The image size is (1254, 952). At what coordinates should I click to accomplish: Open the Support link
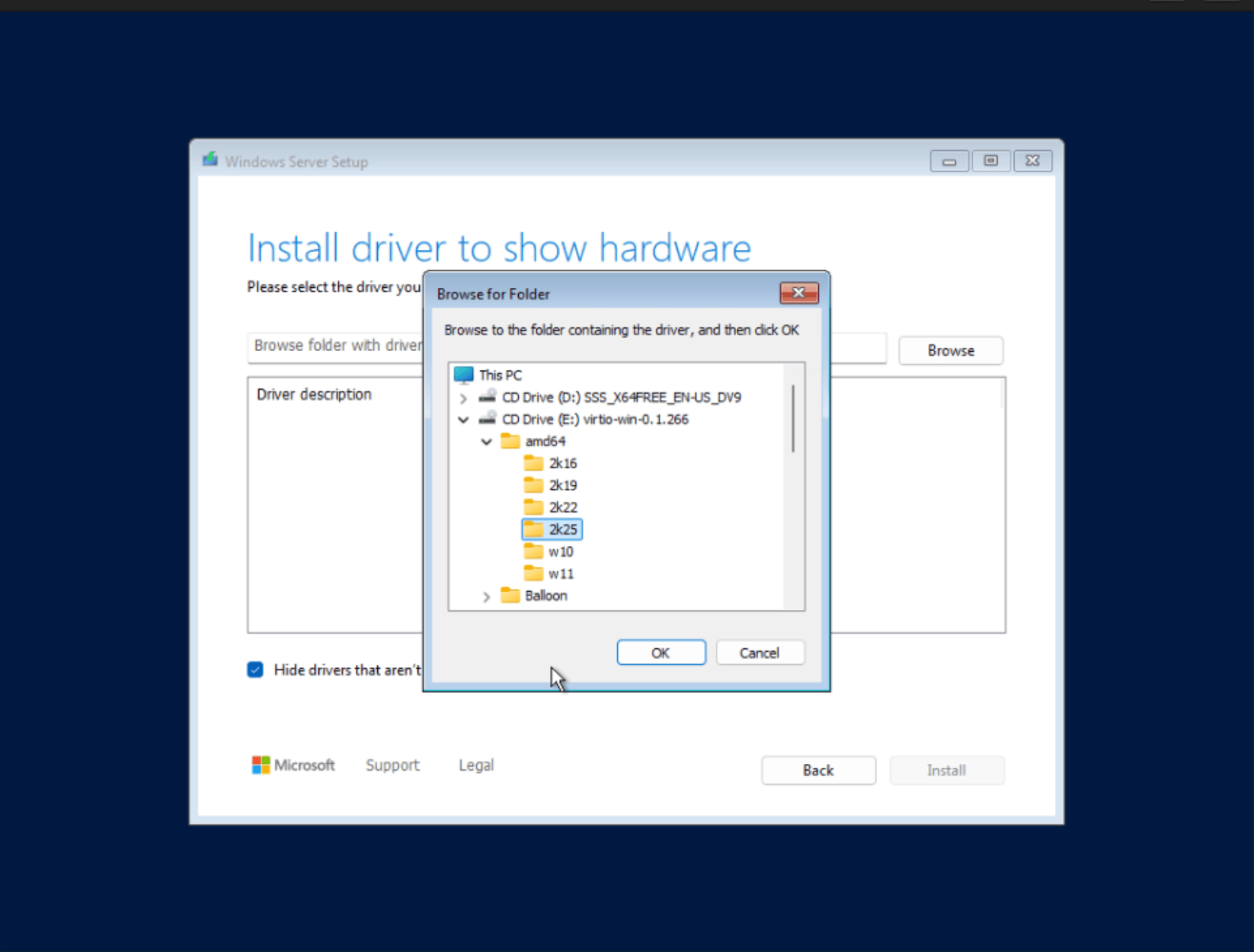pyautogui.click(x=392, y=765)
